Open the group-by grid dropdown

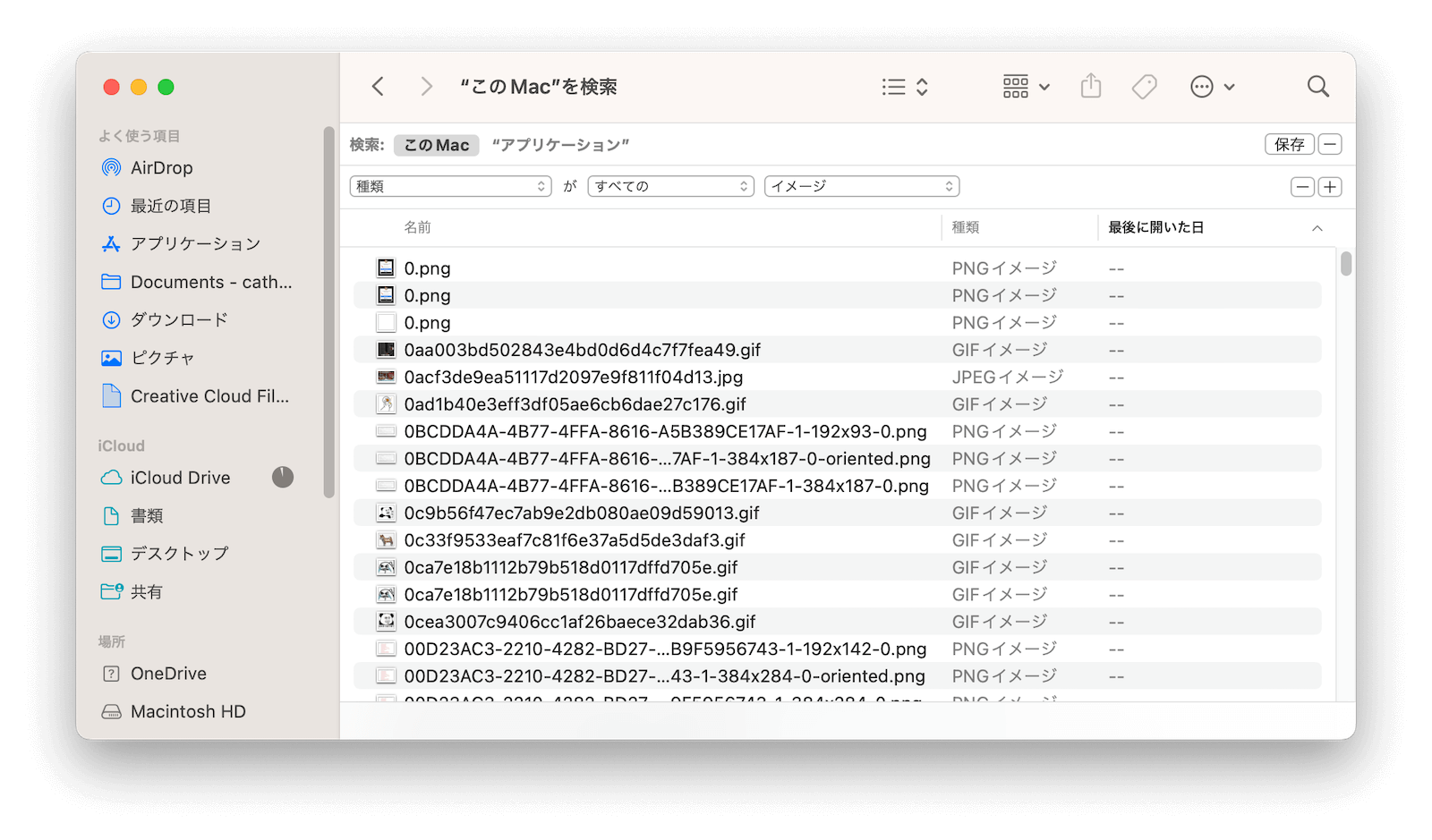tap(1026, 87)
